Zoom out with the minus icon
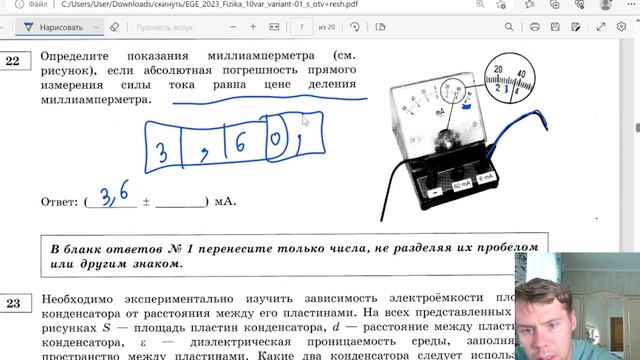This screenshot has width=640, height=360. pyautogui.click(x=233, y=27)
